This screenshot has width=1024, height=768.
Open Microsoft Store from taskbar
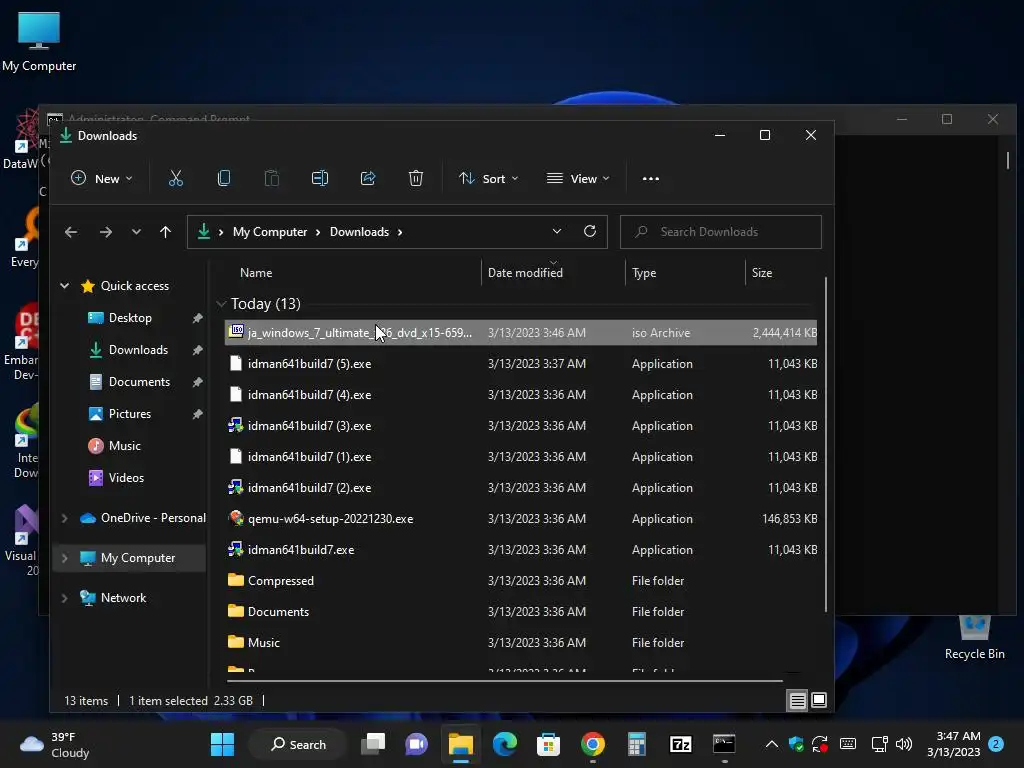click(x=549, y=744)
